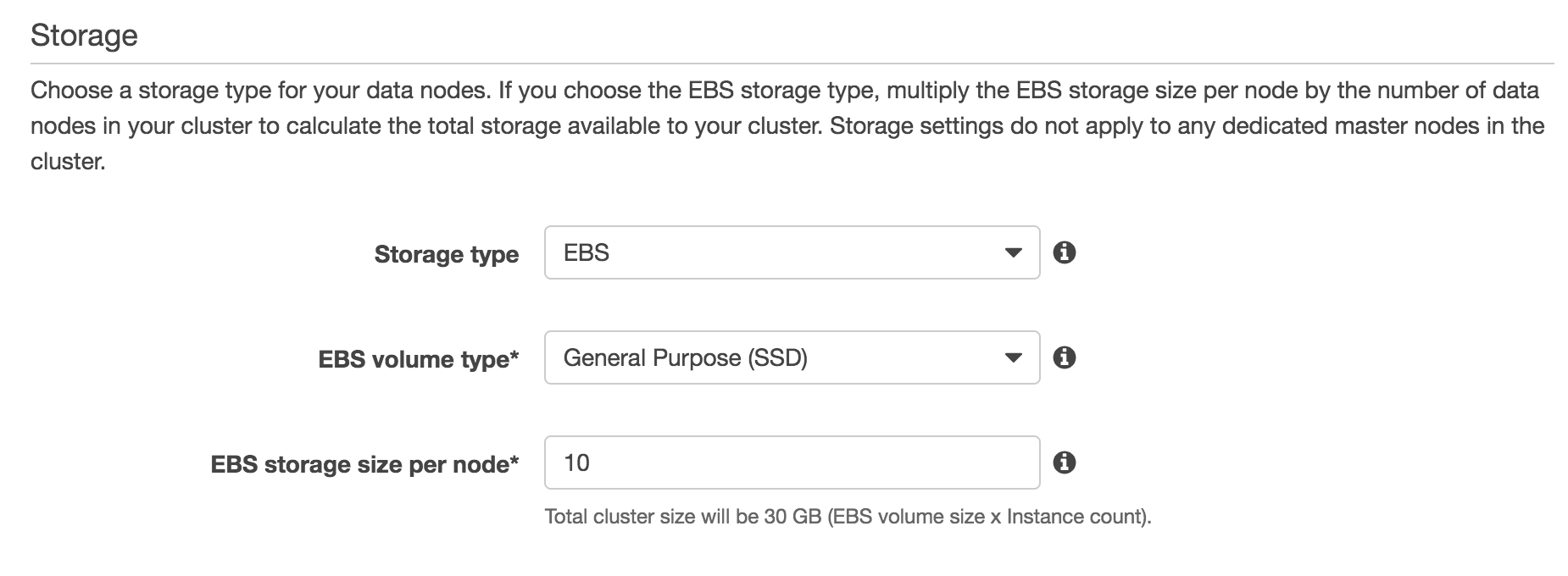The height and width of the screenshot is (576, 1568).
Task: Click the selected EBS text in Storage type
Action: pyautogui.click(x=587, y=253)
